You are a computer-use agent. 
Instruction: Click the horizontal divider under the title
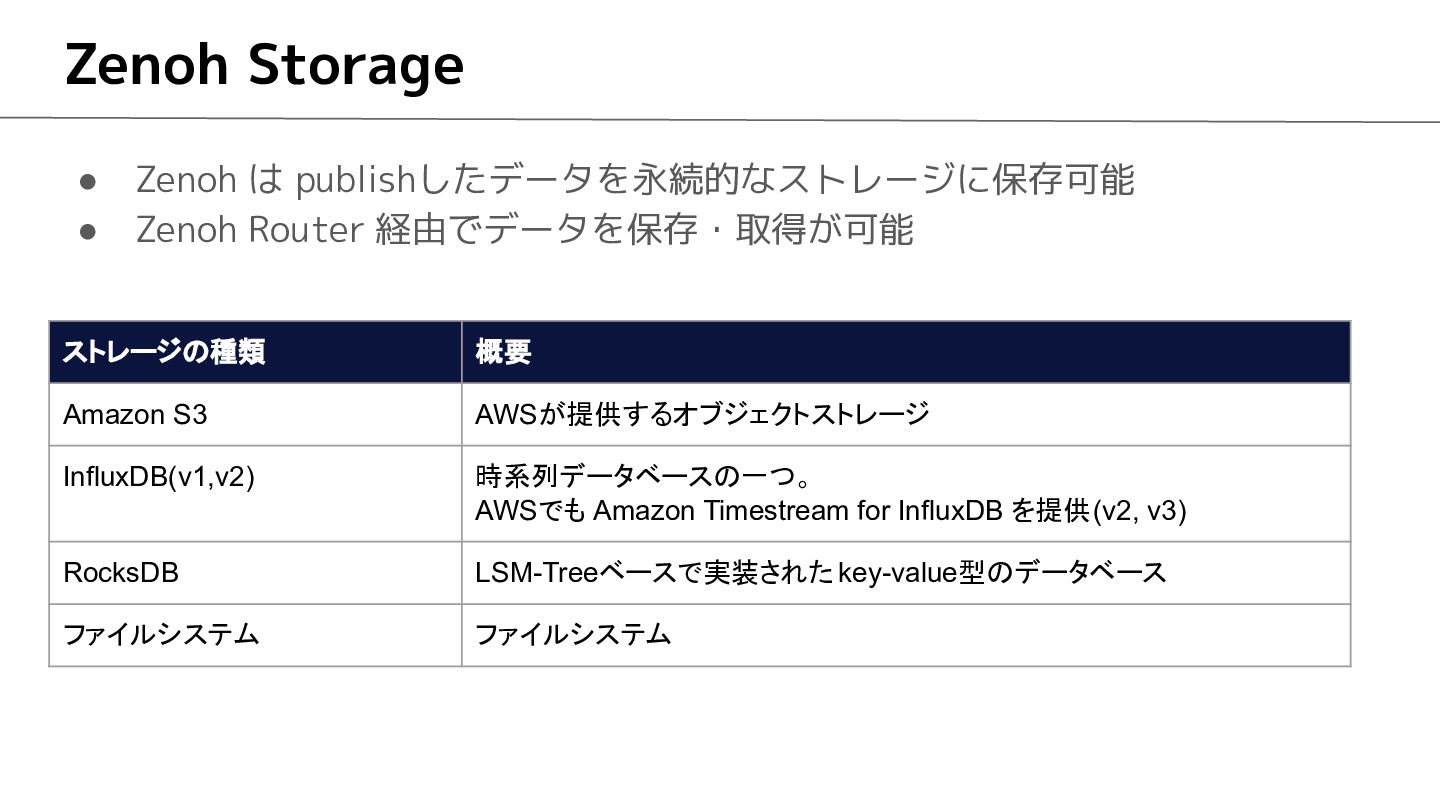(x=720, y=120)
